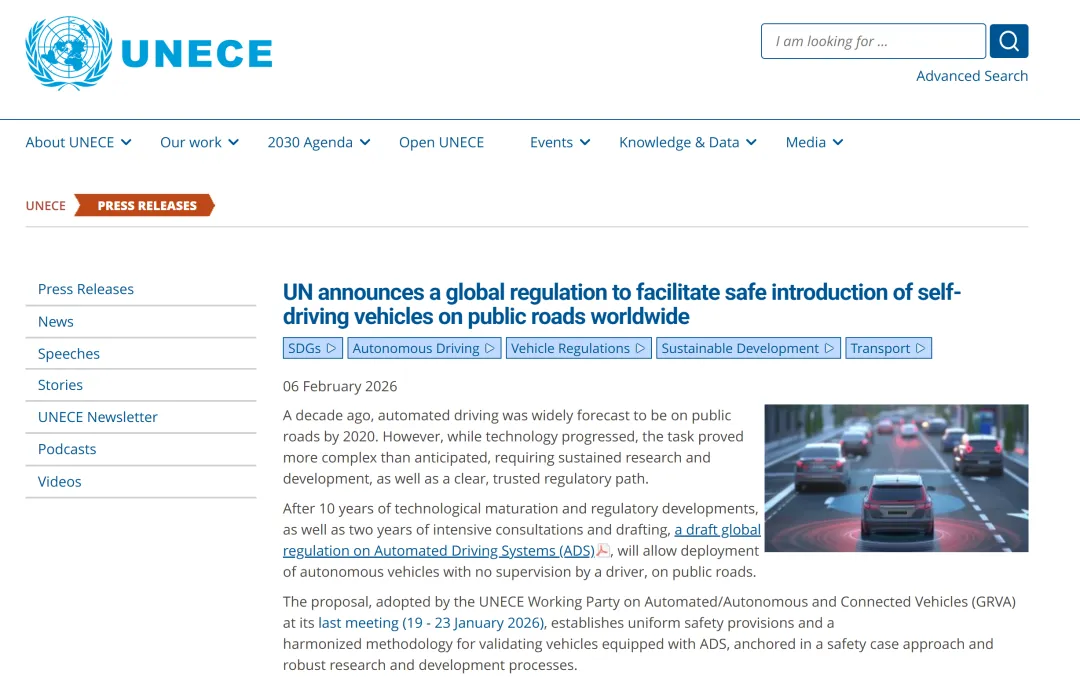
Task: Click the self-driving cars article image
Action: click(x=896, y=478)
